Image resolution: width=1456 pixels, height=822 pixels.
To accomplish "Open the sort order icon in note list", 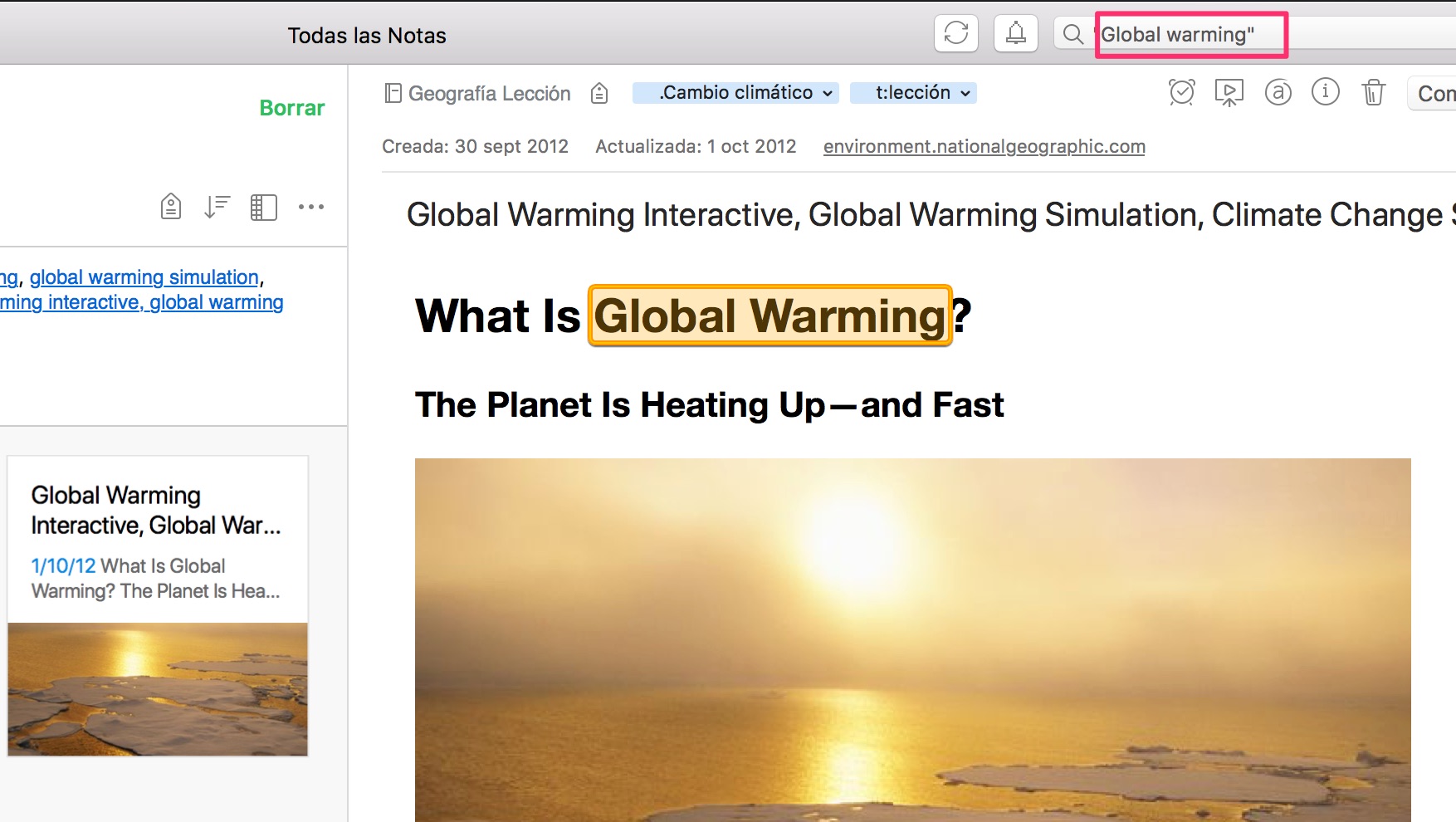I will click(x=217, y=207).
